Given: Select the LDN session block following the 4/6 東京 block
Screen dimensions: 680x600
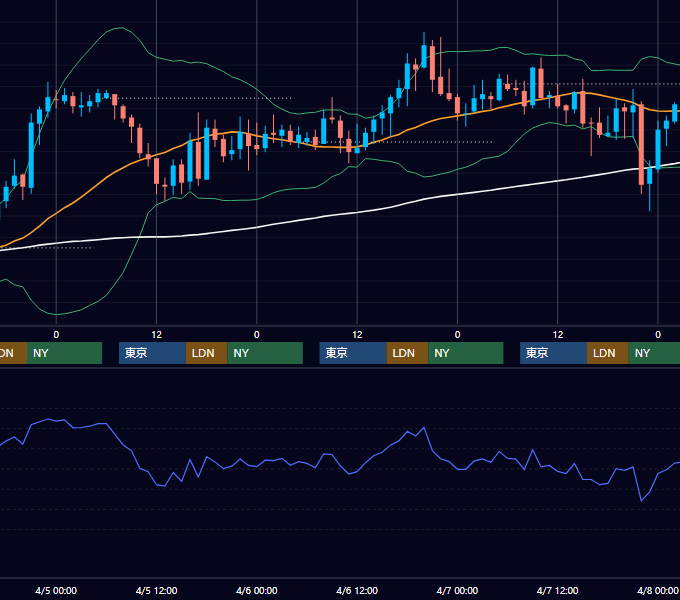Looking at the screenshot, I should coord(407,353).
